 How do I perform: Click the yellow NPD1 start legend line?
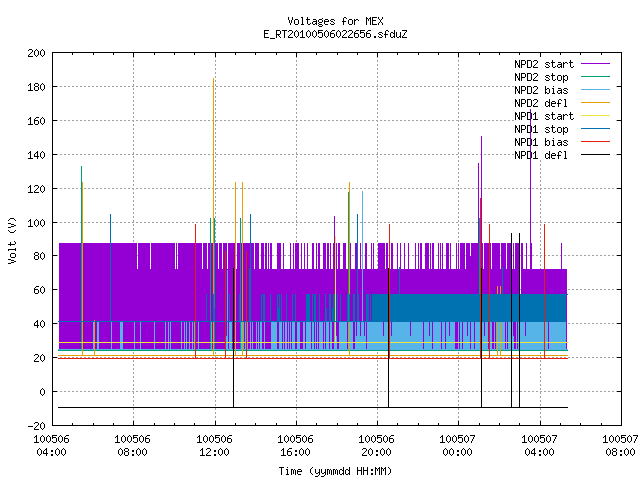point(595,116)
